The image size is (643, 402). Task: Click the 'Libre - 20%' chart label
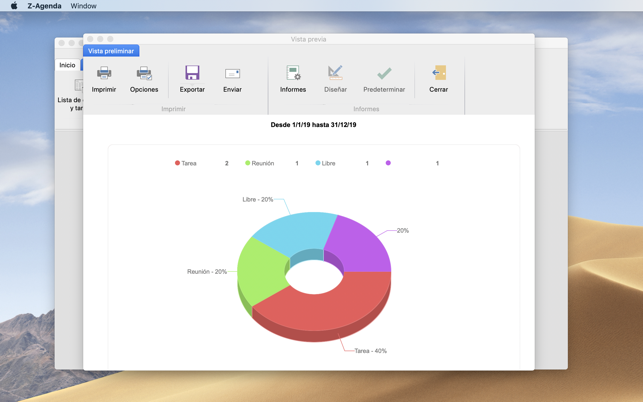pos(258,199)
